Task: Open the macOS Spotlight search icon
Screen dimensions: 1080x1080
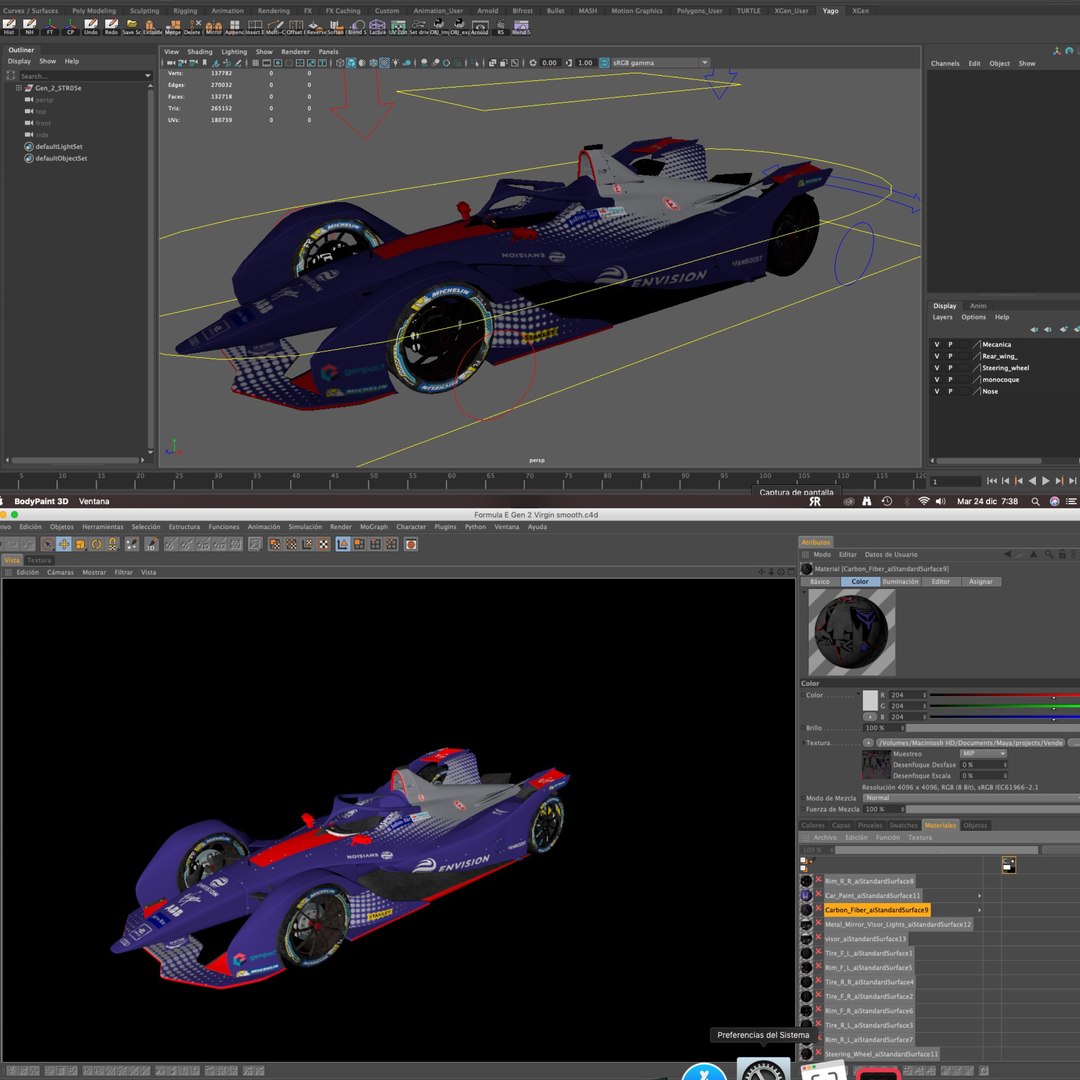Action: (x=1035, y=501)
